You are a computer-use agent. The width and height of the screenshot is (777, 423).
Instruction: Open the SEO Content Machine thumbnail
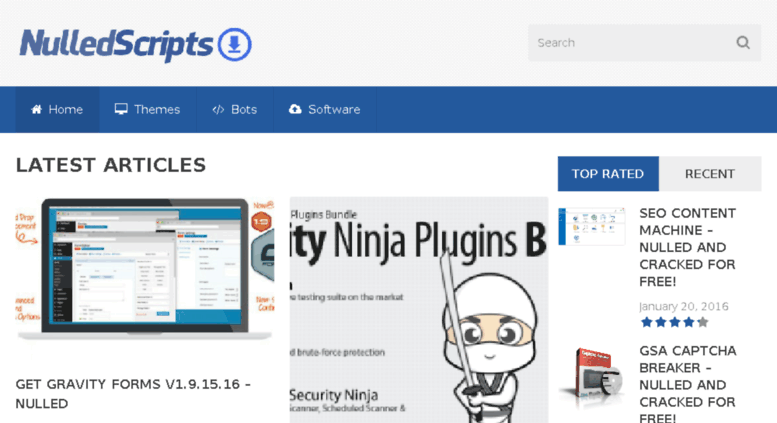(592, 226)
